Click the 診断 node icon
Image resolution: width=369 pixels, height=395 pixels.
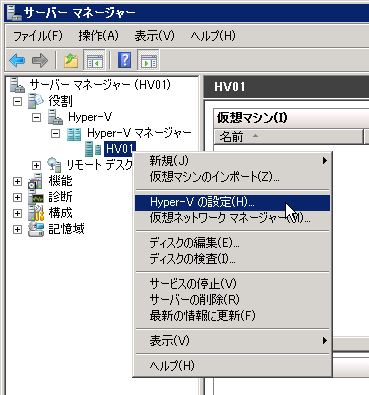[36, 197]
